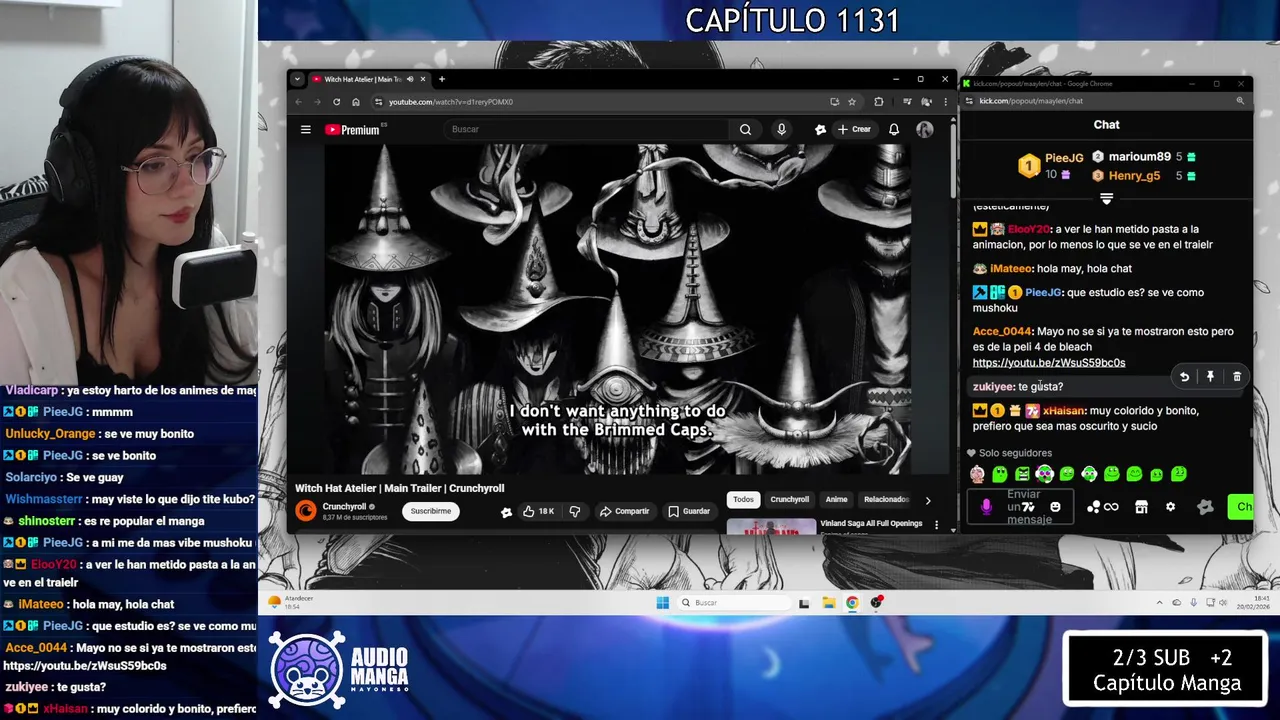The image size is (1280, 720).
Task: Click the Compartir share button
Action: click(x=624, y=511)
